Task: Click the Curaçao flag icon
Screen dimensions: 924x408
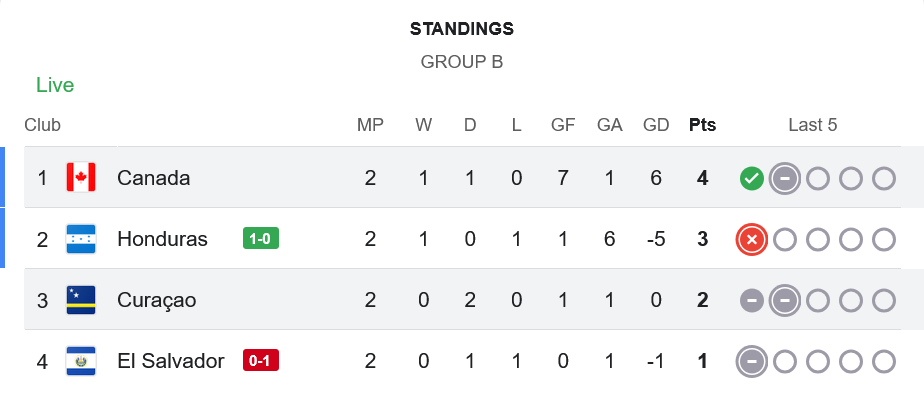Action: [x=80, y=300]
